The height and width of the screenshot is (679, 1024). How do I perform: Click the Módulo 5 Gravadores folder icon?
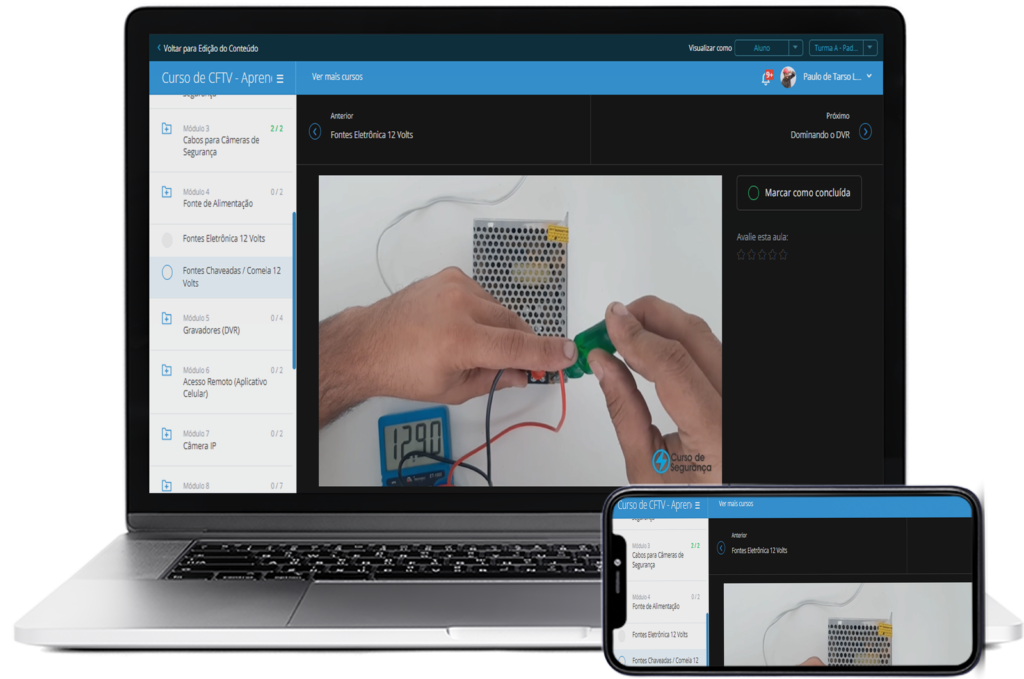(167, 318)
